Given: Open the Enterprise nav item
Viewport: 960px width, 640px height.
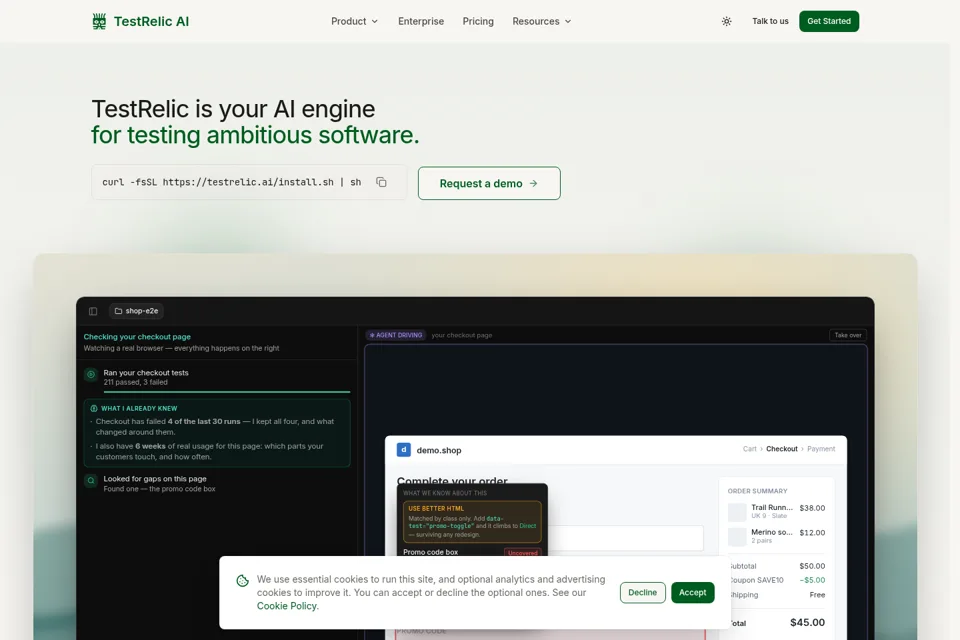Looking at the screenshot, I should (421, 21).
